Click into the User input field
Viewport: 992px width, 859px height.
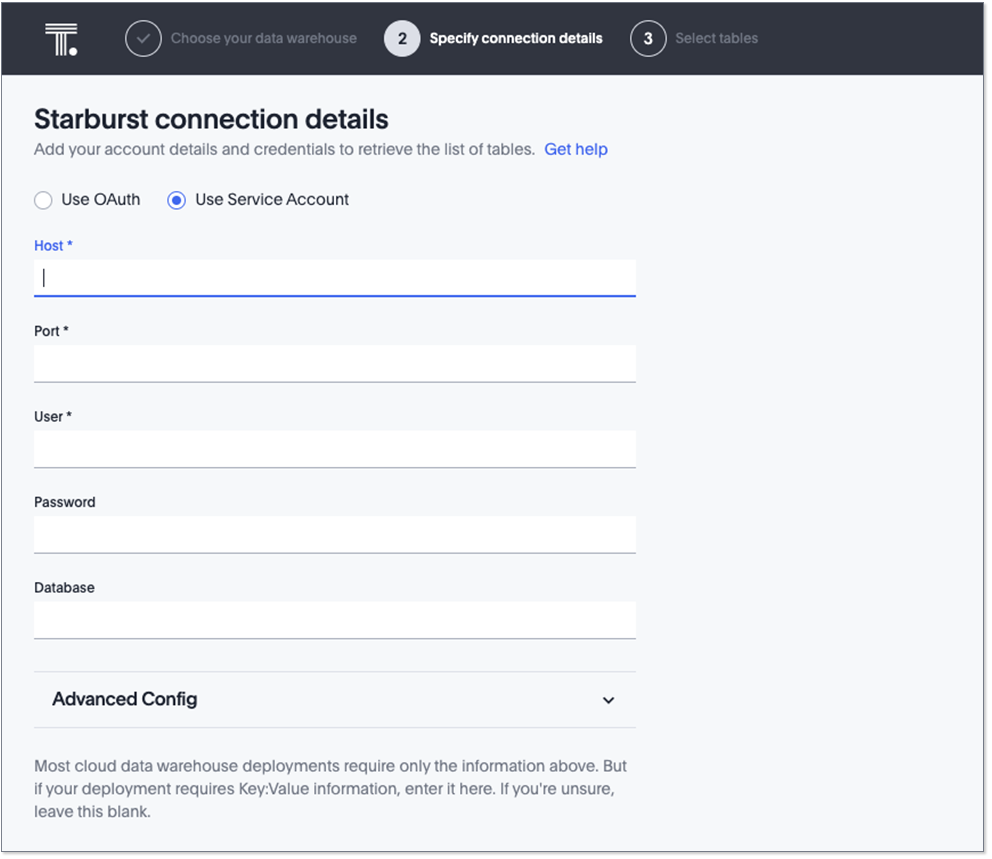click(335, 449)
